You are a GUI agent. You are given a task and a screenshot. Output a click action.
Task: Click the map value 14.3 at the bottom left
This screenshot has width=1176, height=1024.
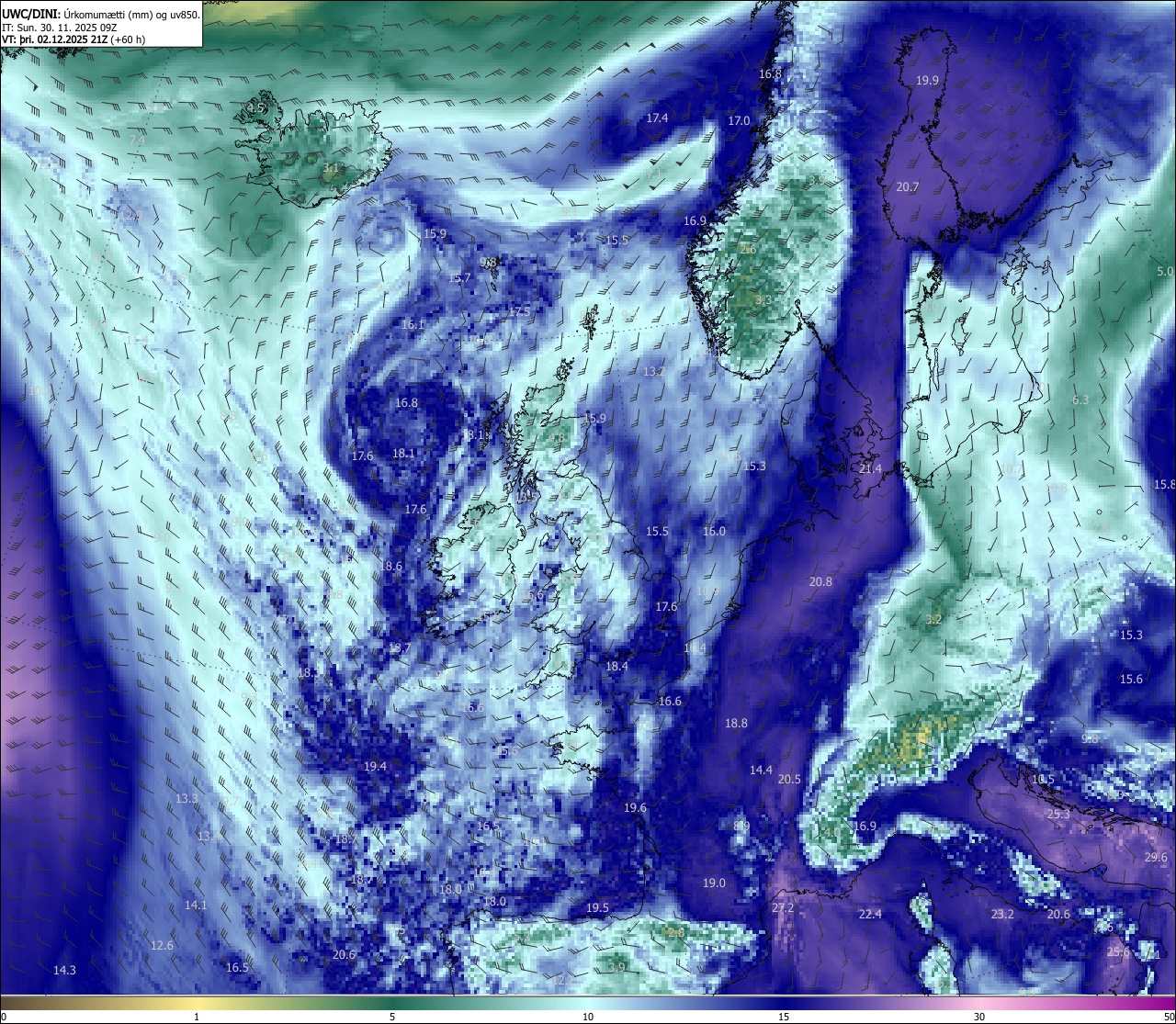click(x=64, y=971)
